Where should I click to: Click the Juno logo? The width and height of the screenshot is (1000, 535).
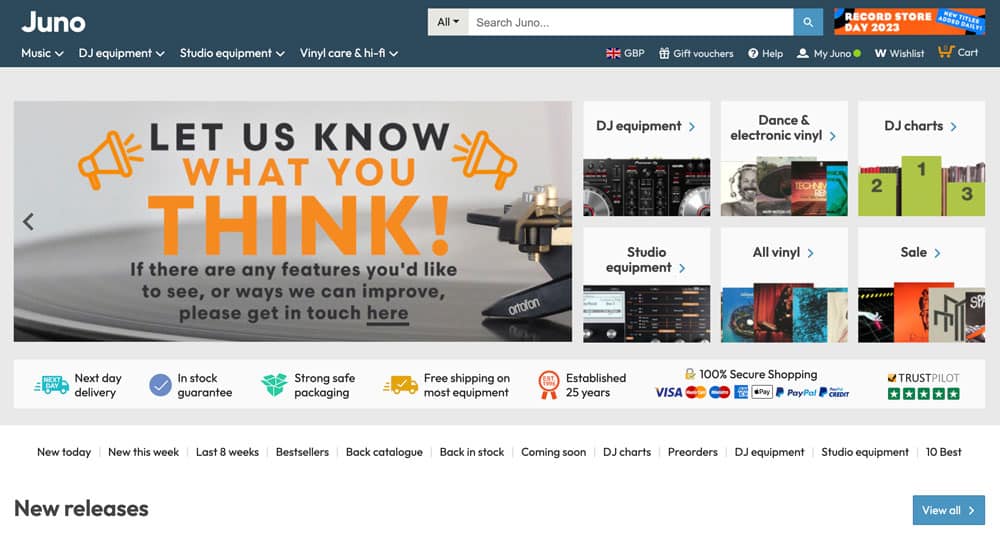click(53, 23)
